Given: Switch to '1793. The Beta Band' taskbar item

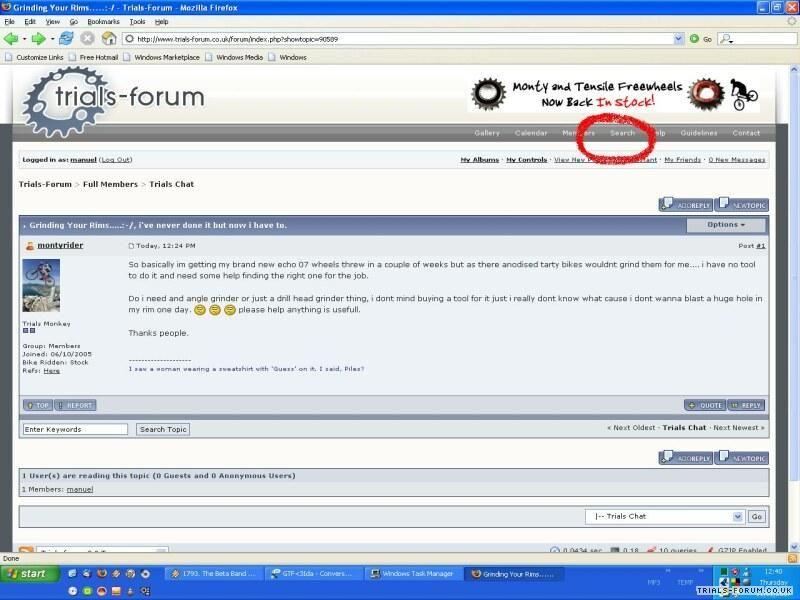Looking at the screenshot, I should (214, 574).
